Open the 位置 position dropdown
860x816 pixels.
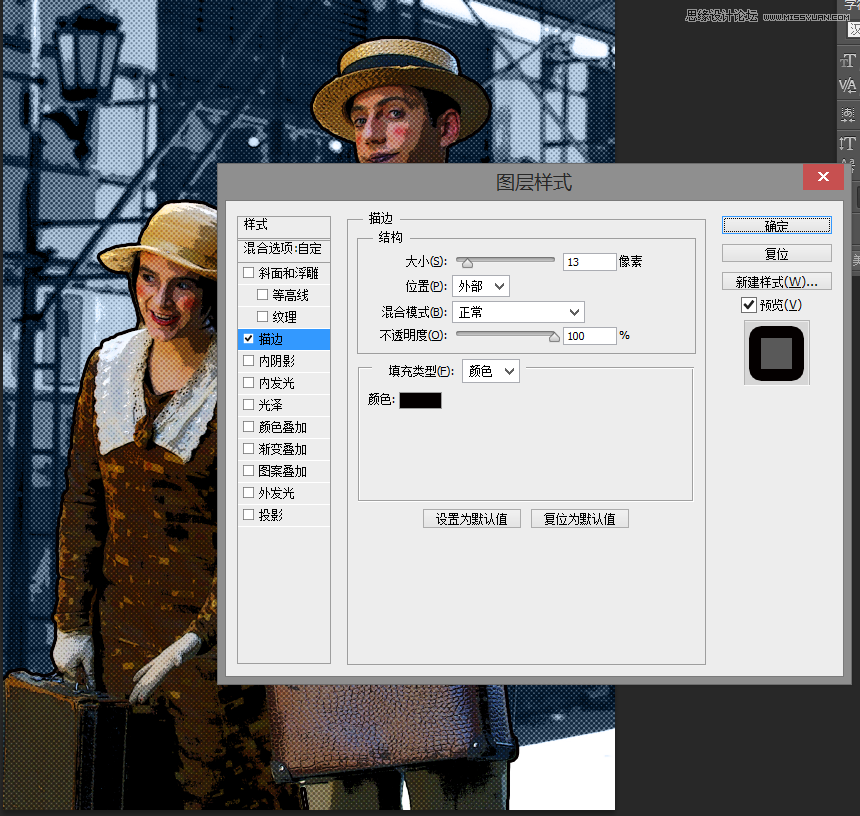tap(481, 286)
